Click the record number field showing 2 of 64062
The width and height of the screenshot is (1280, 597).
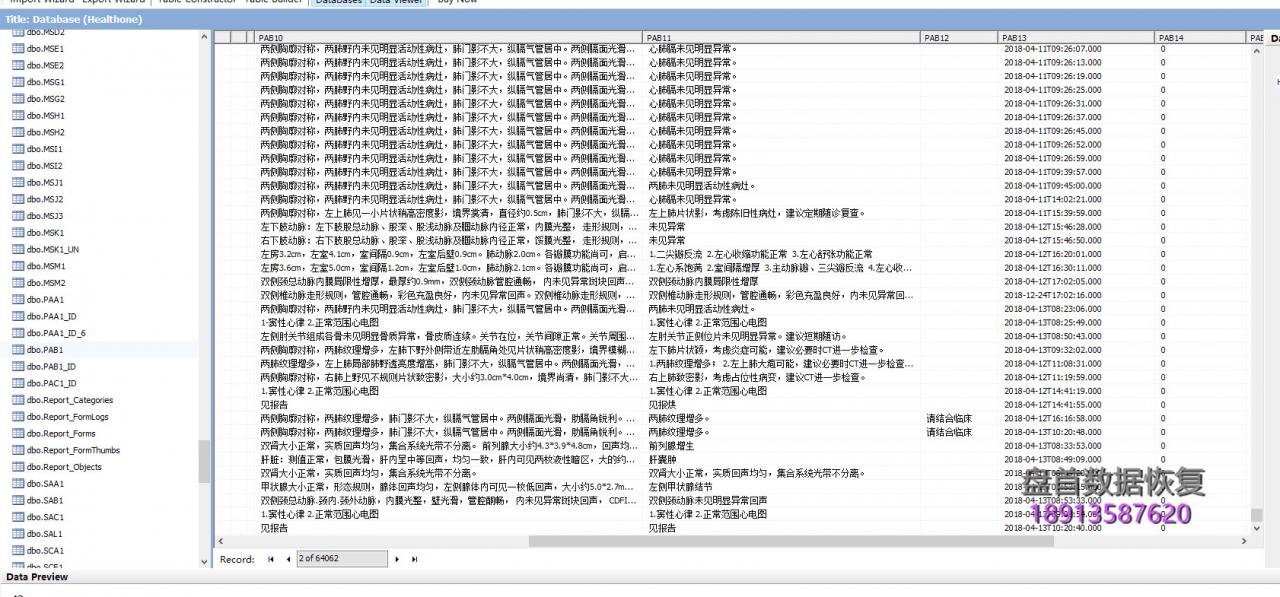[x=342, y=558]
